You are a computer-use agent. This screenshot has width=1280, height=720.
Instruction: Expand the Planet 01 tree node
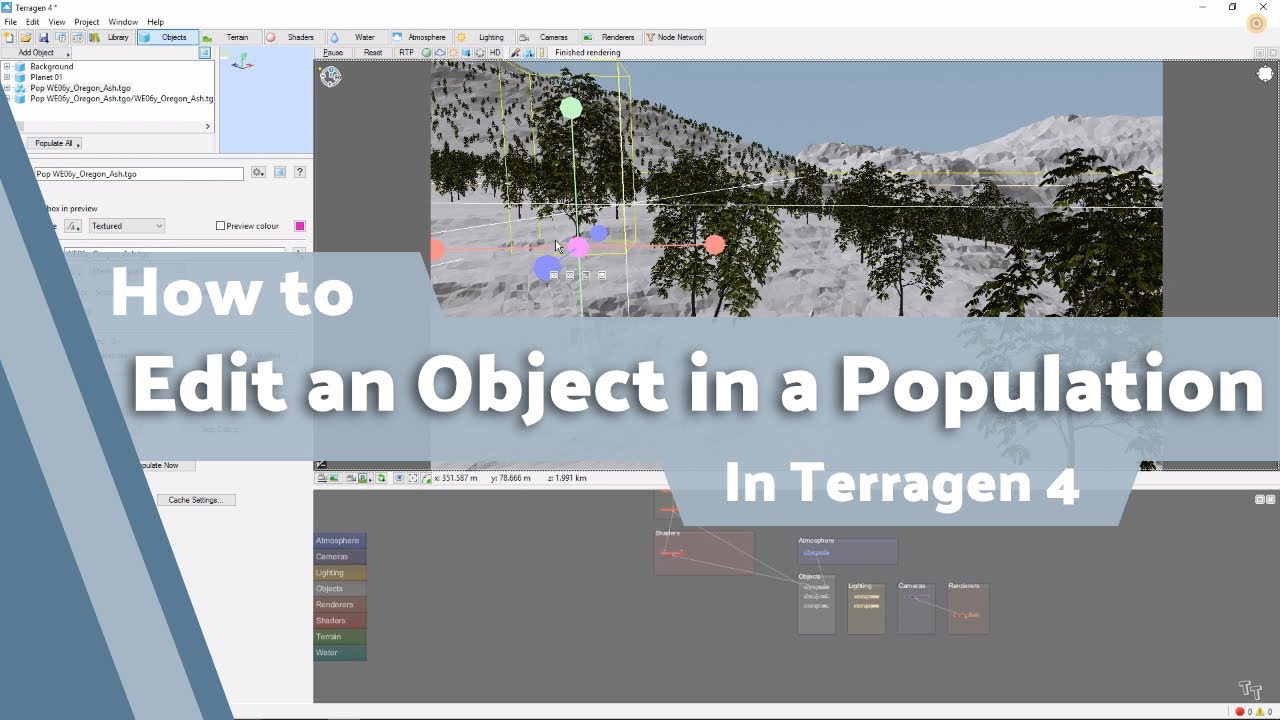pyautogui.click(x=7, y=77)
